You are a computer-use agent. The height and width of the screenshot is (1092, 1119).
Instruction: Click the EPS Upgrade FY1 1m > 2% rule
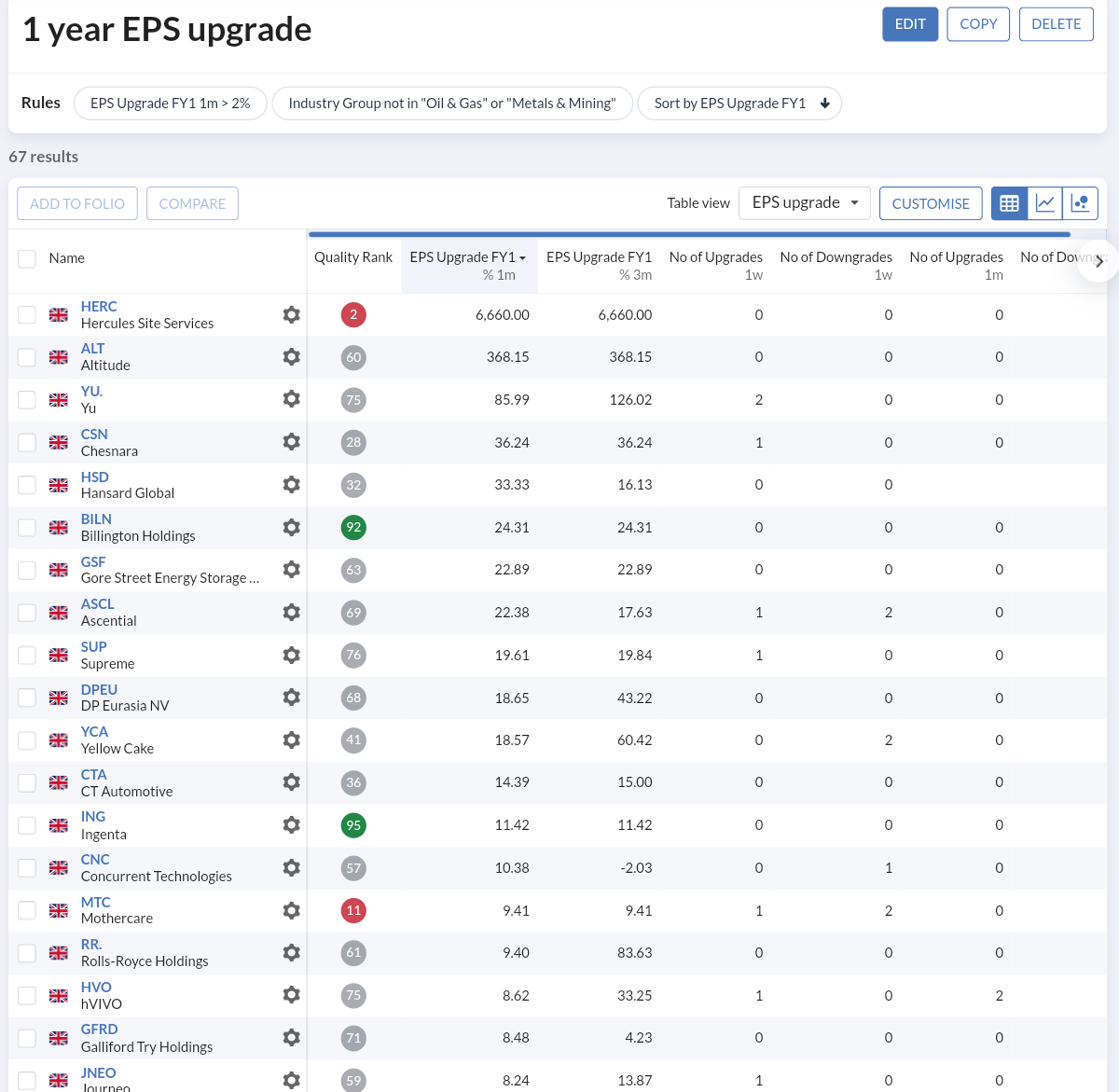[170, 104]
